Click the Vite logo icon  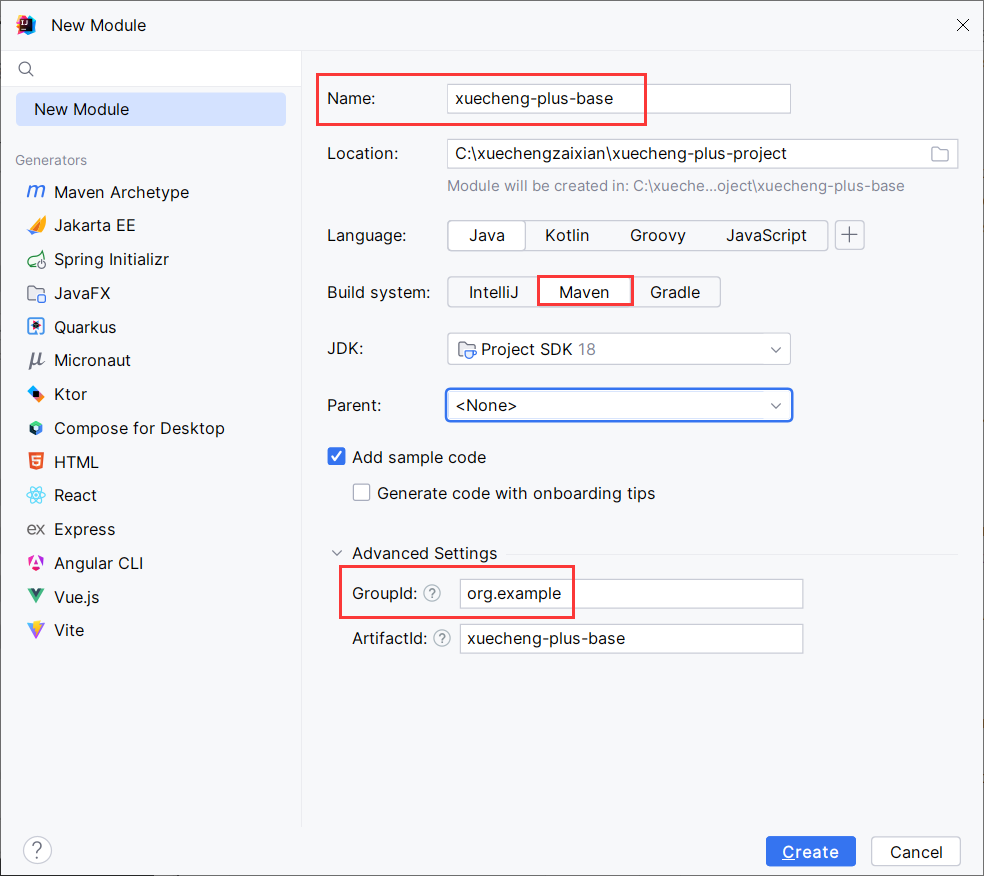point(36,630)
